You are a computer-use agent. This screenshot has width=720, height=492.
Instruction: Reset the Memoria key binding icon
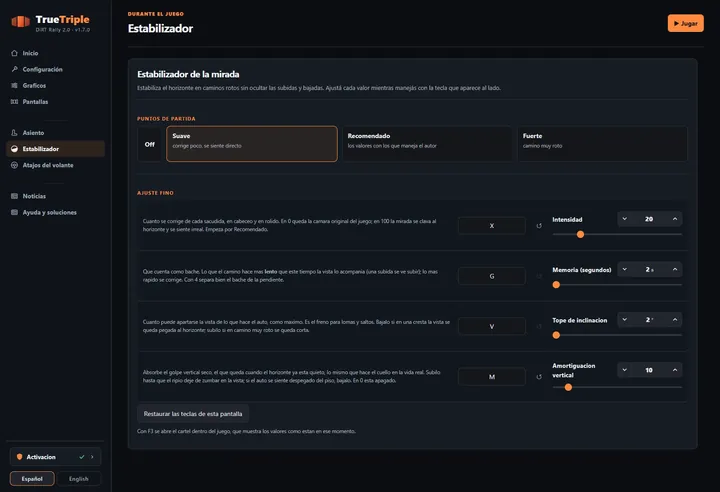pyautogui.click(x=539, y=276)
